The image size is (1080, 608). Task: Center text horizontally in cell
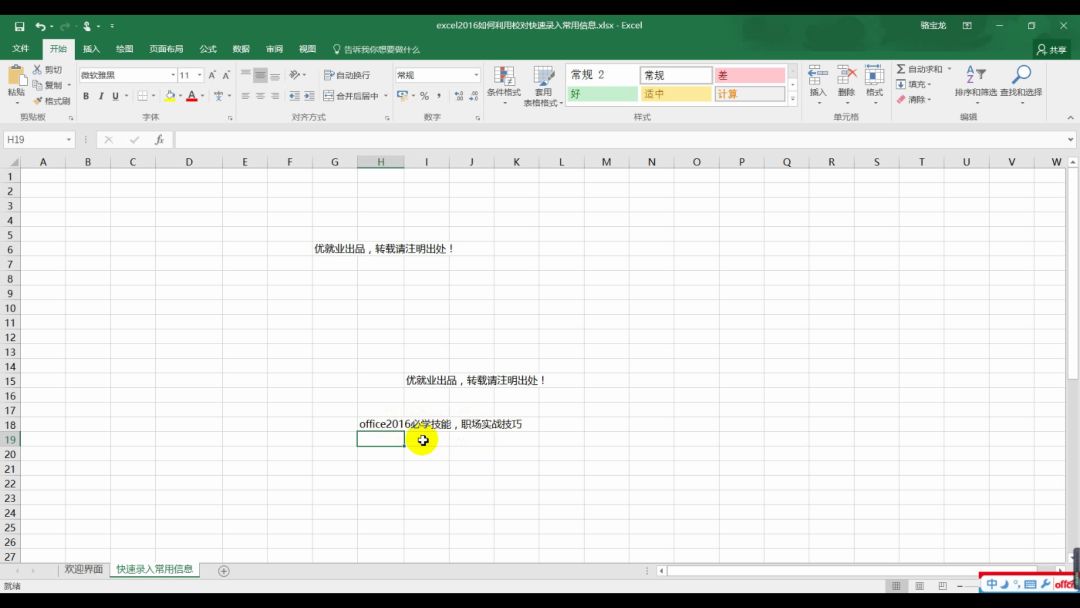pos(260,96)
